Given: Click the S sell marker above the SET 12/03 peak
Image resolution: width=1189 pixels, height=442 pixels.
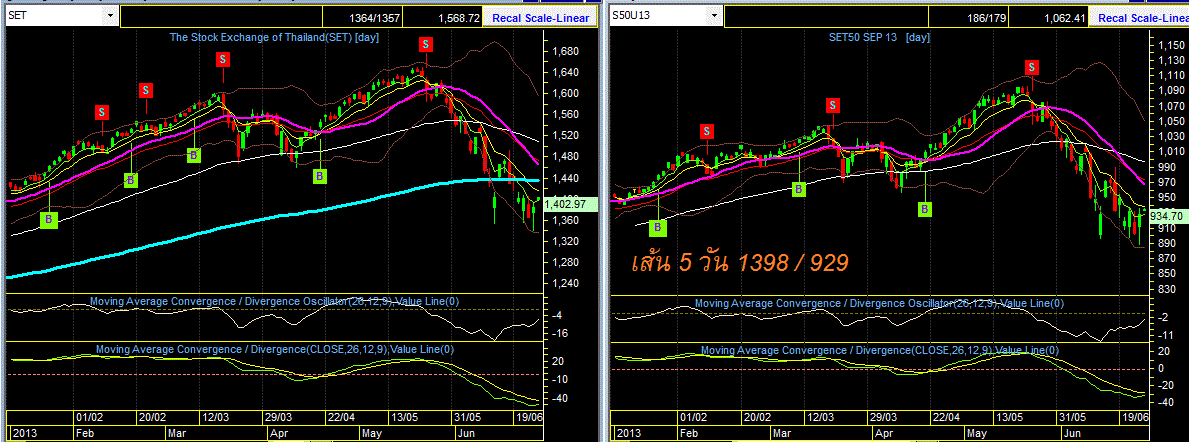Looking at the screenshot, I should click(223, 58).
